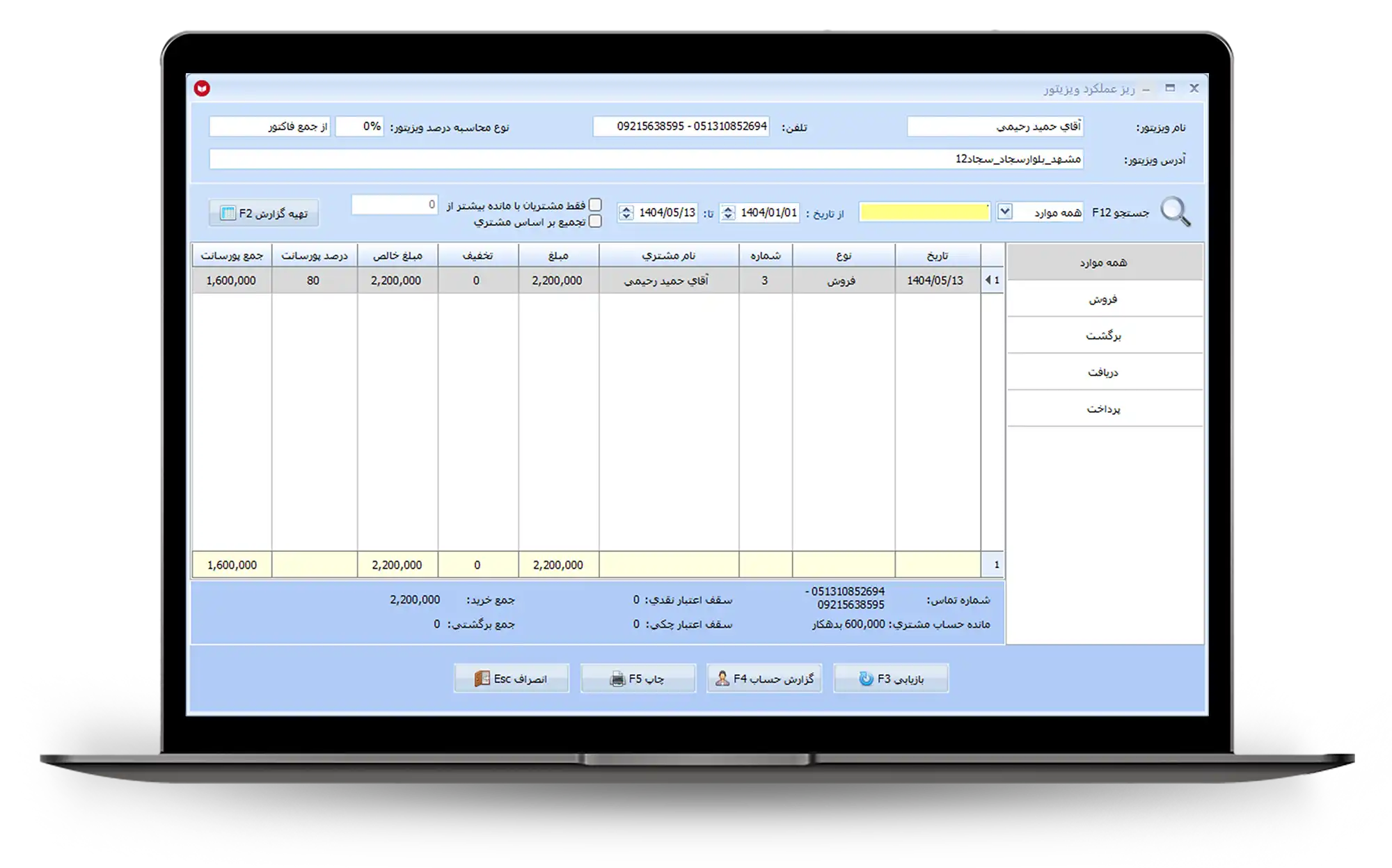The height and width of the screenshot is (868, 1392).
Task: Select پرداخت in the side list
Action: click(x=1105, y=409)
